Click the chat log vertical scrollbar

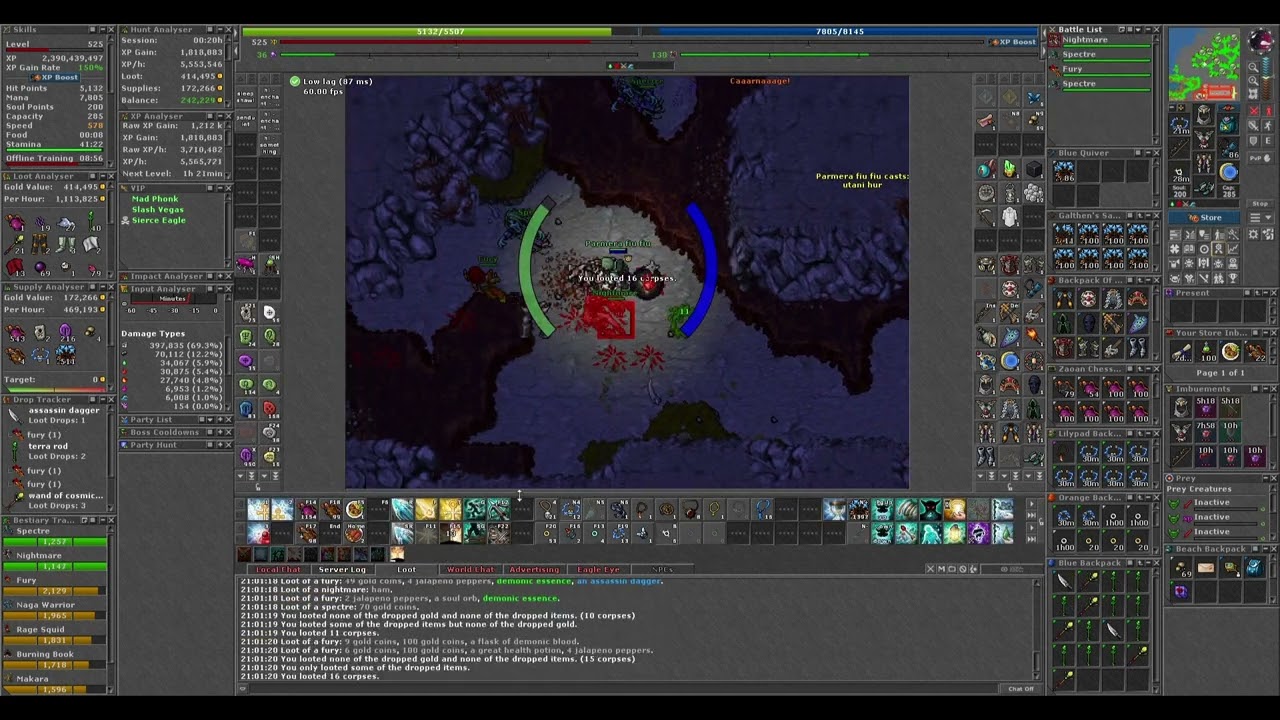tap(1037, 629)
